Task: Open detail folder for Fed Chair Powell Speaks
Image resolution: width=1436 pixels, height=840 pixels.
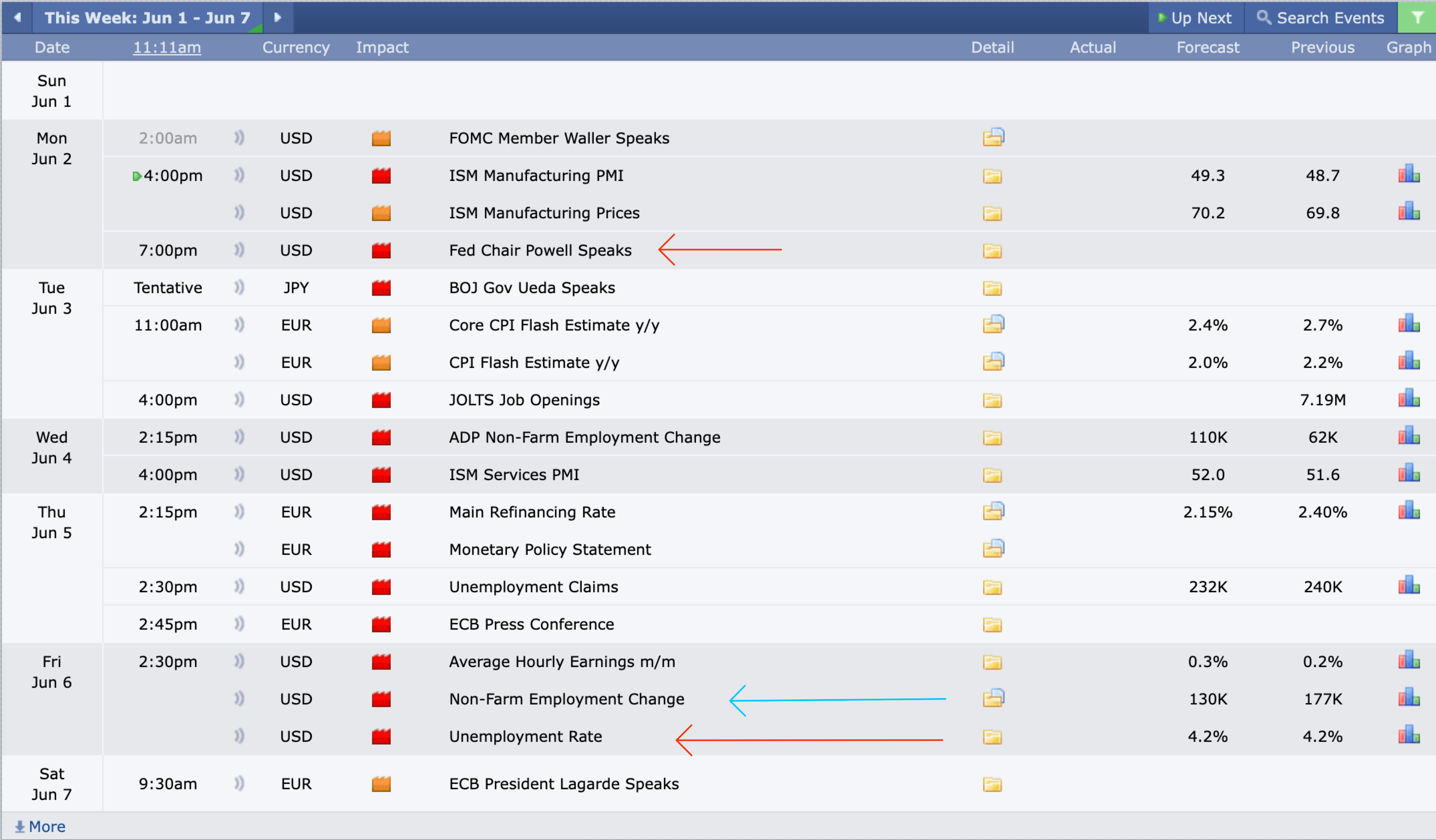Action: click(x=992, y=251)
